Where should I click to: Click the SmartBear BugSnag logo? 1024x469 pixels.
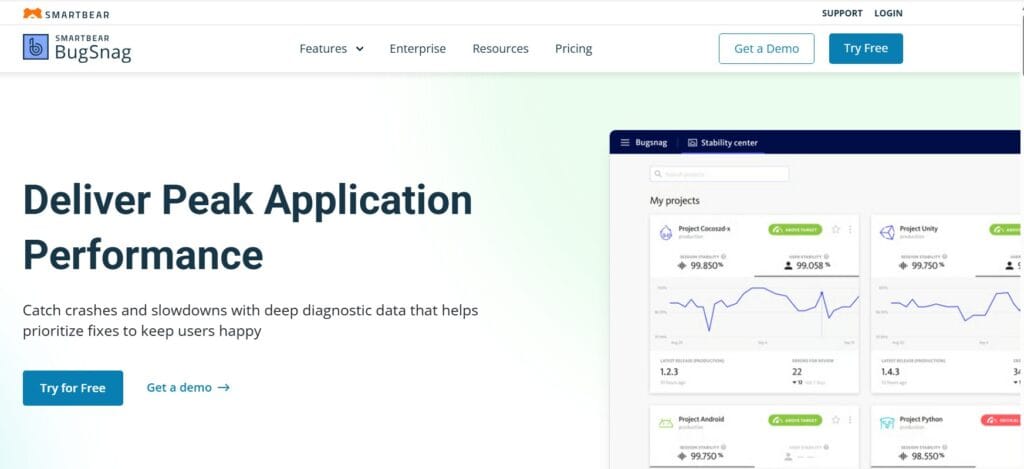(x=77, y=48)
